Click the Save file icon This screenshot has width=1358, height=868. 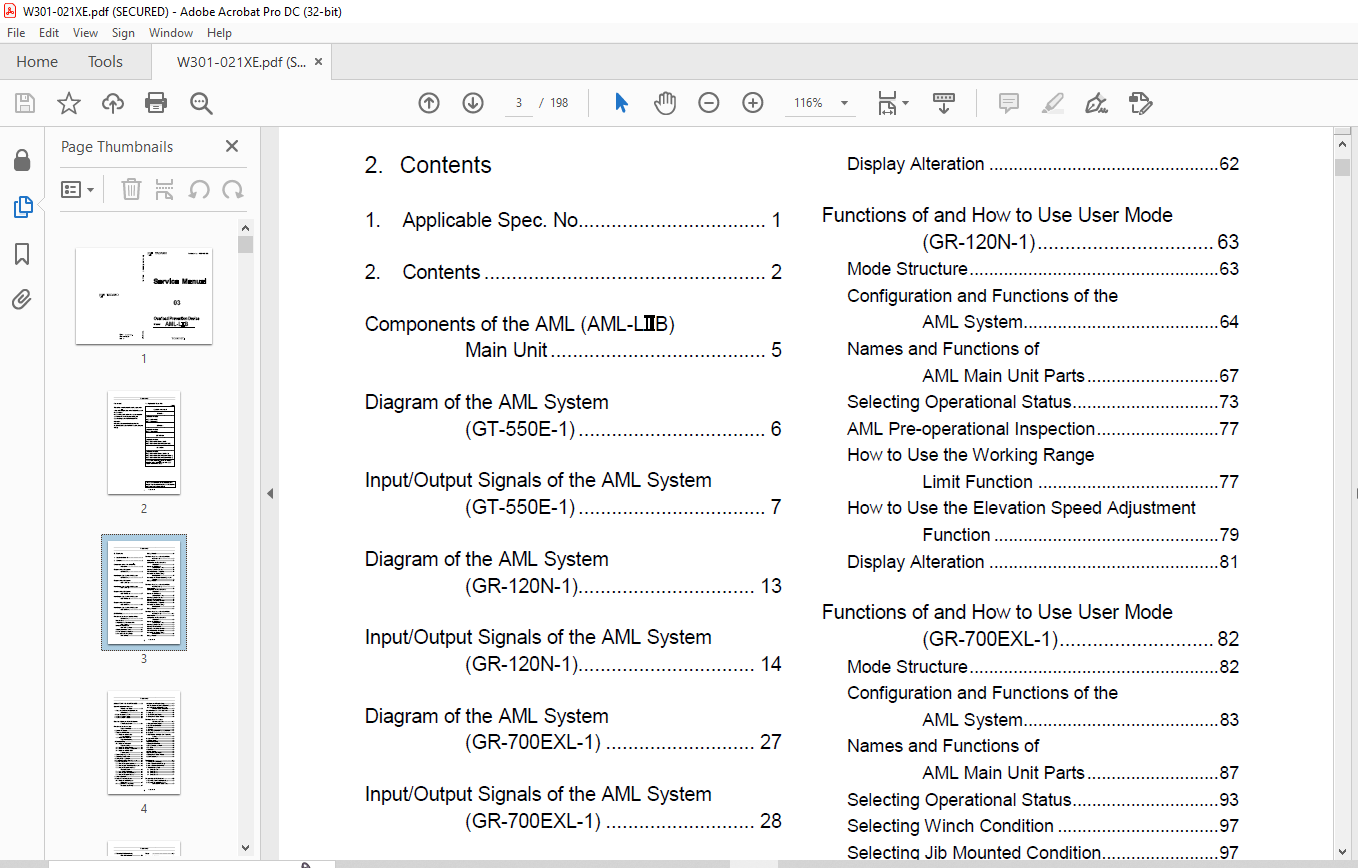25,103
